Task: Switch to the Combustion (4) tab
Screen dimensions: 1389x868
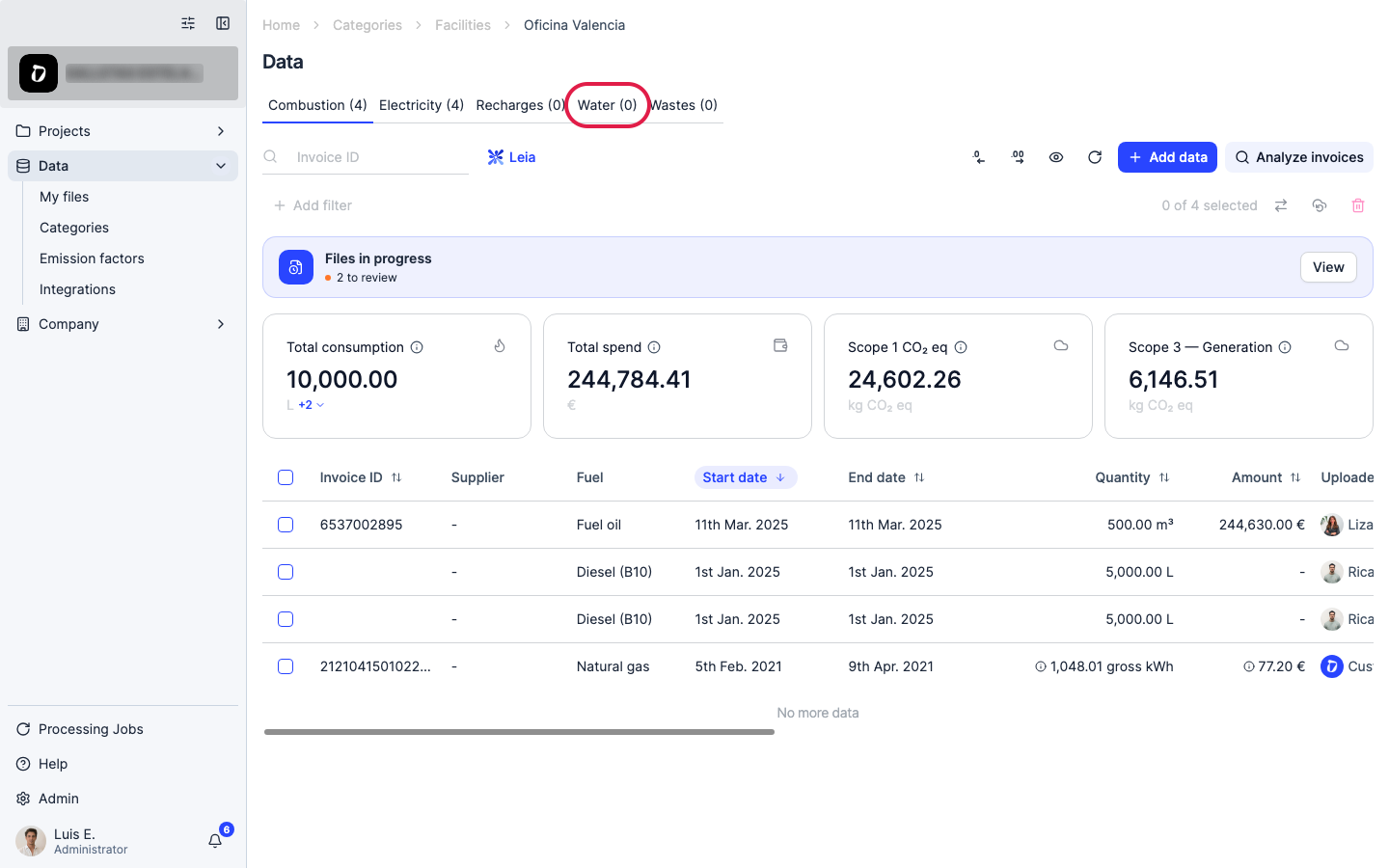Action: pos(317,105)
